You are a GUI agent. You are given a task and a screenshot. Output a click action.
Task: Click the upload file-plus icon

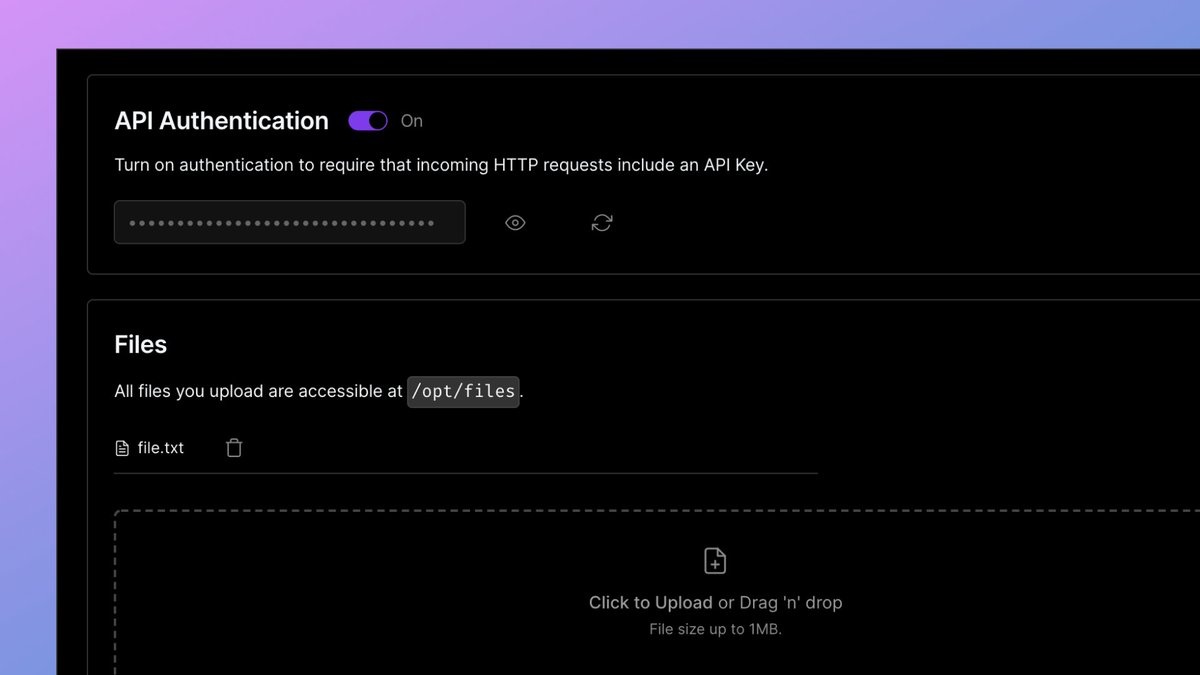tap(715, 560)
